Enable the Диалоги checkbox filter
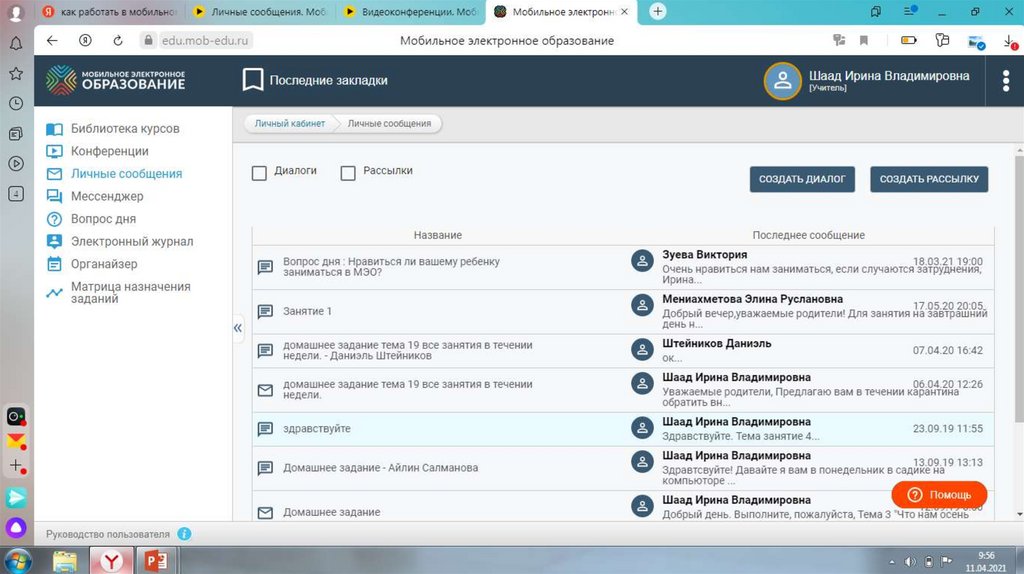This screenshot has width=1024, height=574. coord(259,173)
